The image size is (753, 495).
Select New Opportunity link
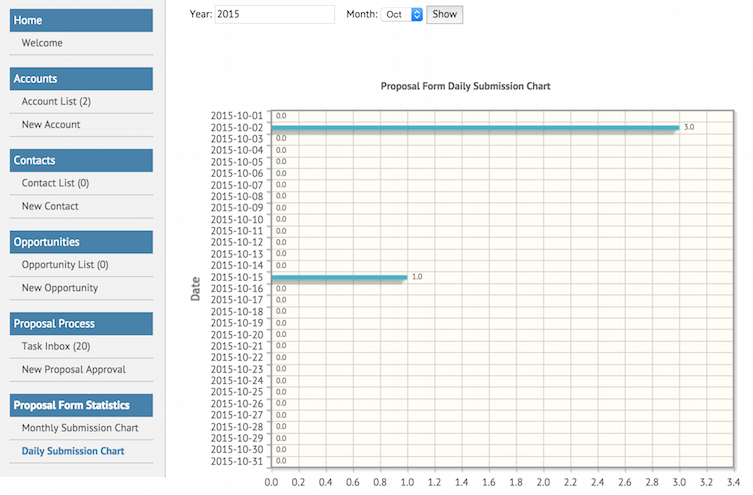coord(60,288)
